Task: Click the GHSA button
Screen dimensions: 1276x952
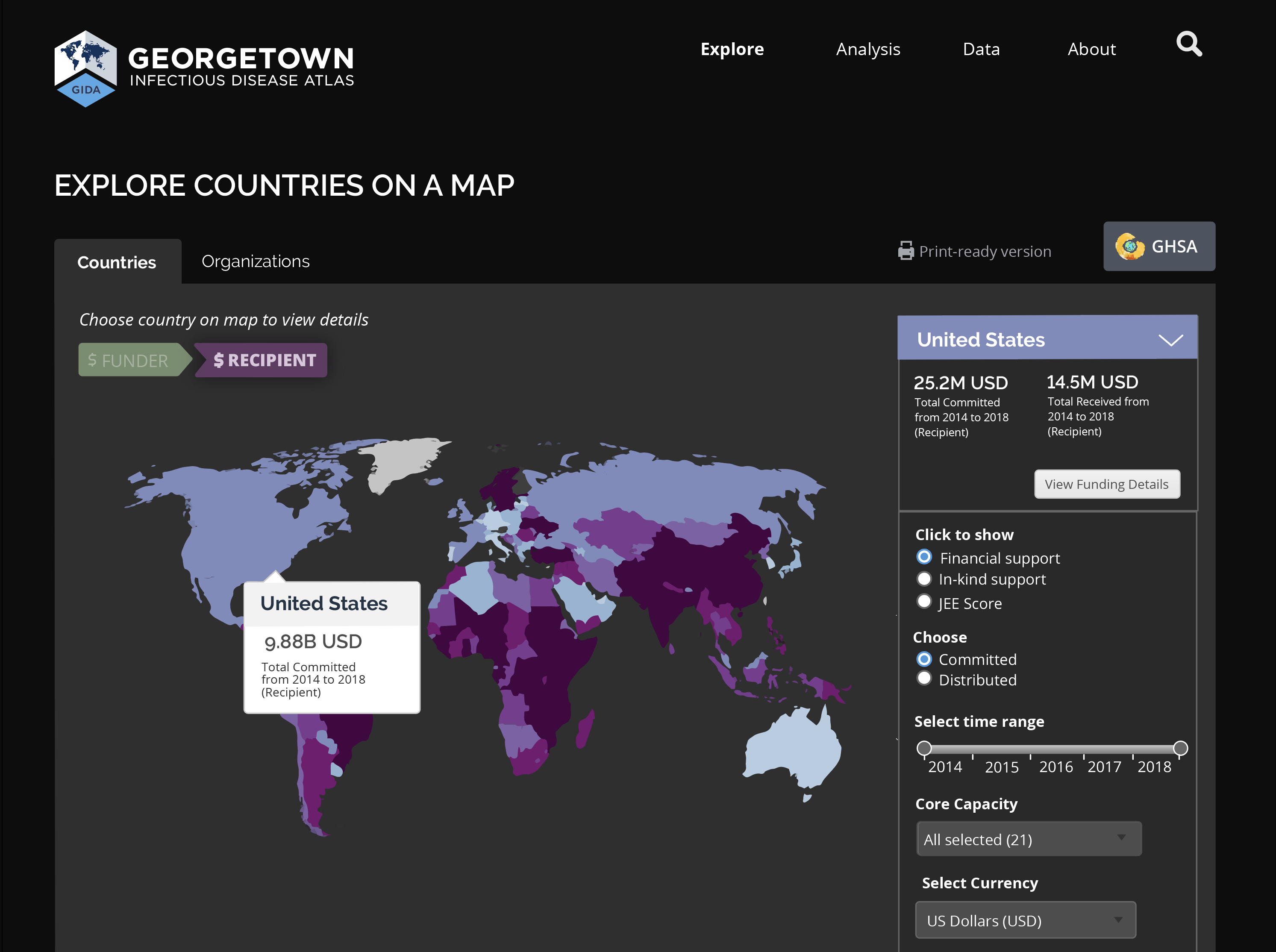Action: [x=1159, y=246]
